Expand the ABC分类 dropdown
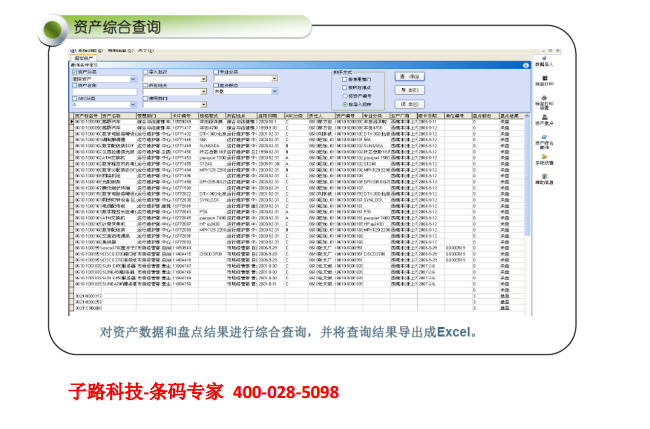 pos(135,104)
